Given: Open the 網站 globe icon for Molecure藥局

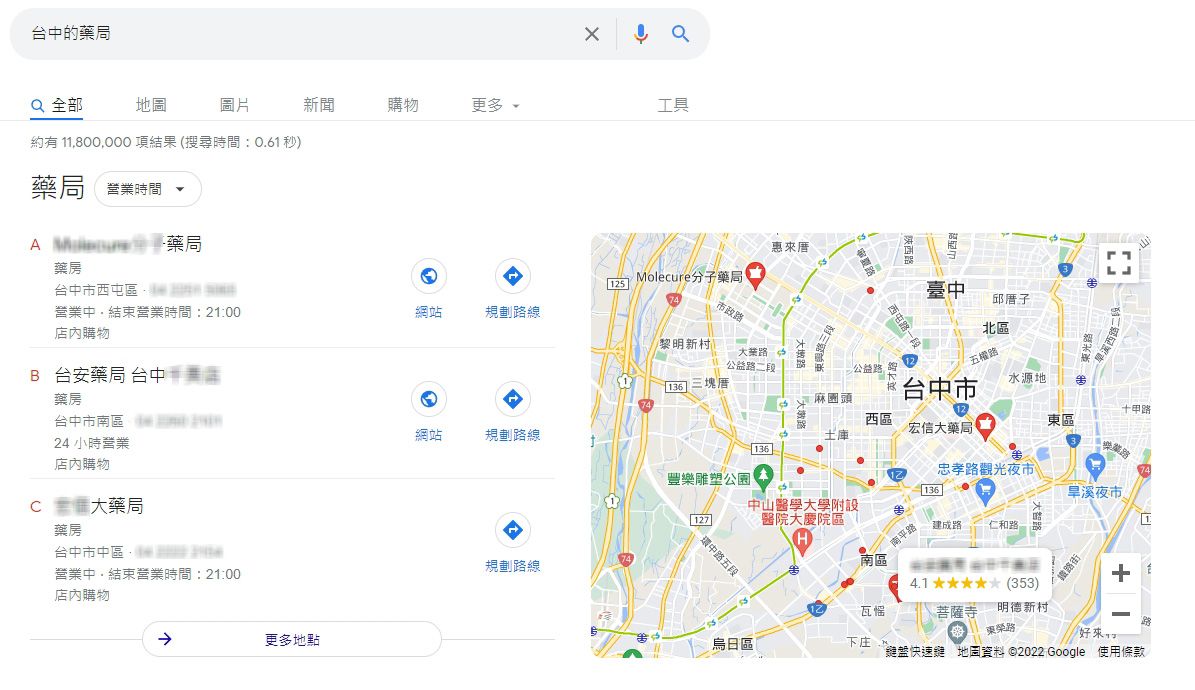Looking at the screenshot, I should (429, 276).
